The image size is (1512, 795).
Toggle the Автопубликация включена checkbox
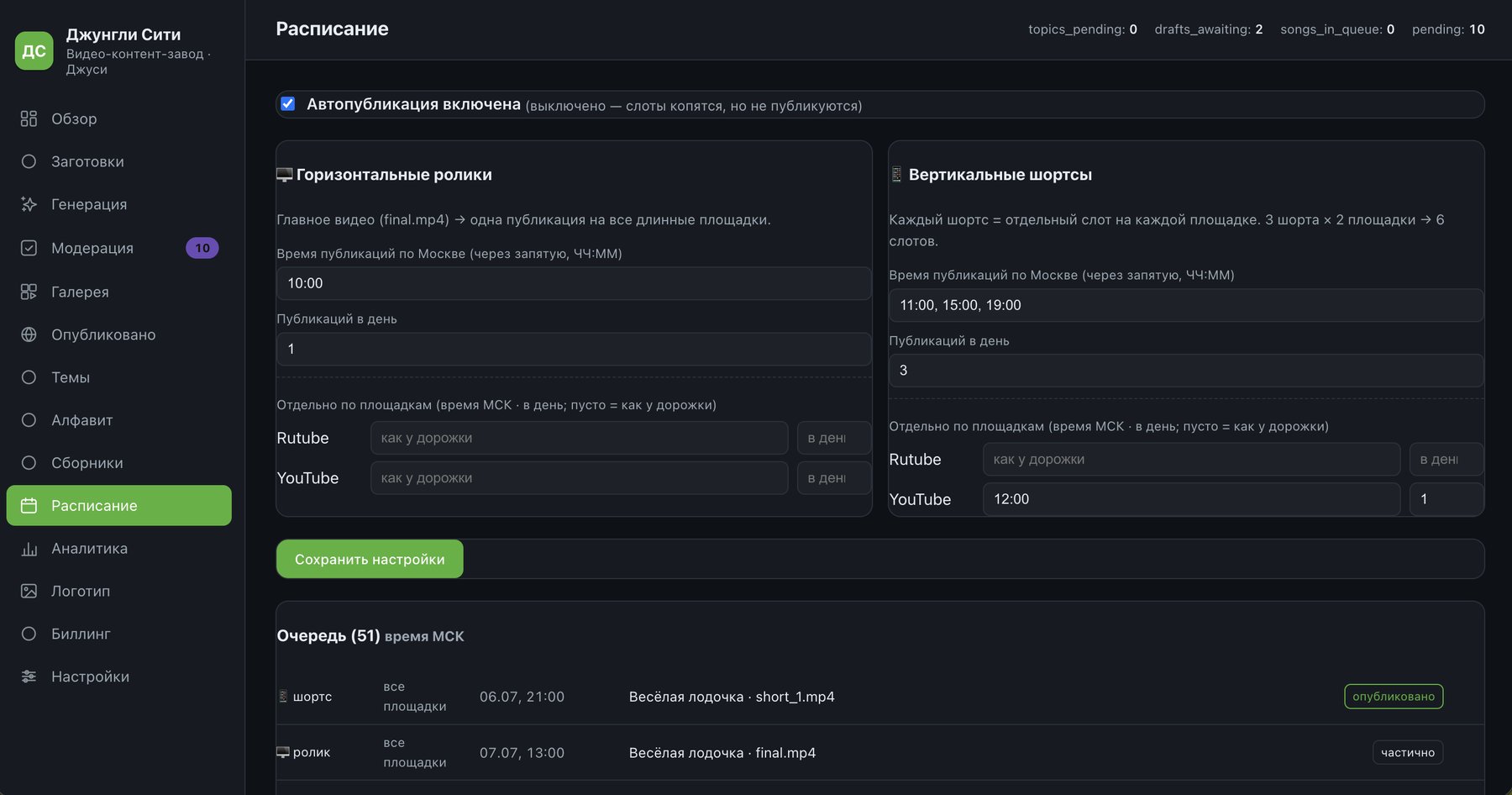[288, 104]
